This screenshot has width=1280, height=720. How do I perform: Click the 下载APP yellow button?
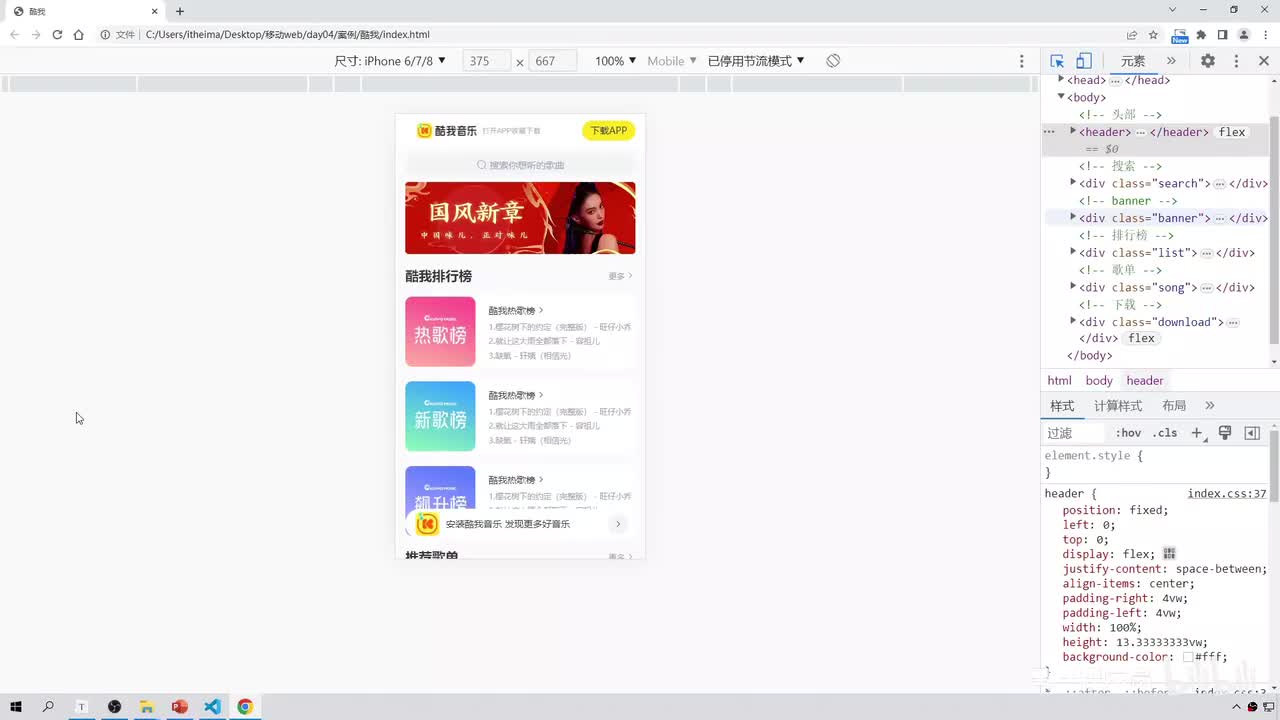pyautogui.click(x=608, y=131)
